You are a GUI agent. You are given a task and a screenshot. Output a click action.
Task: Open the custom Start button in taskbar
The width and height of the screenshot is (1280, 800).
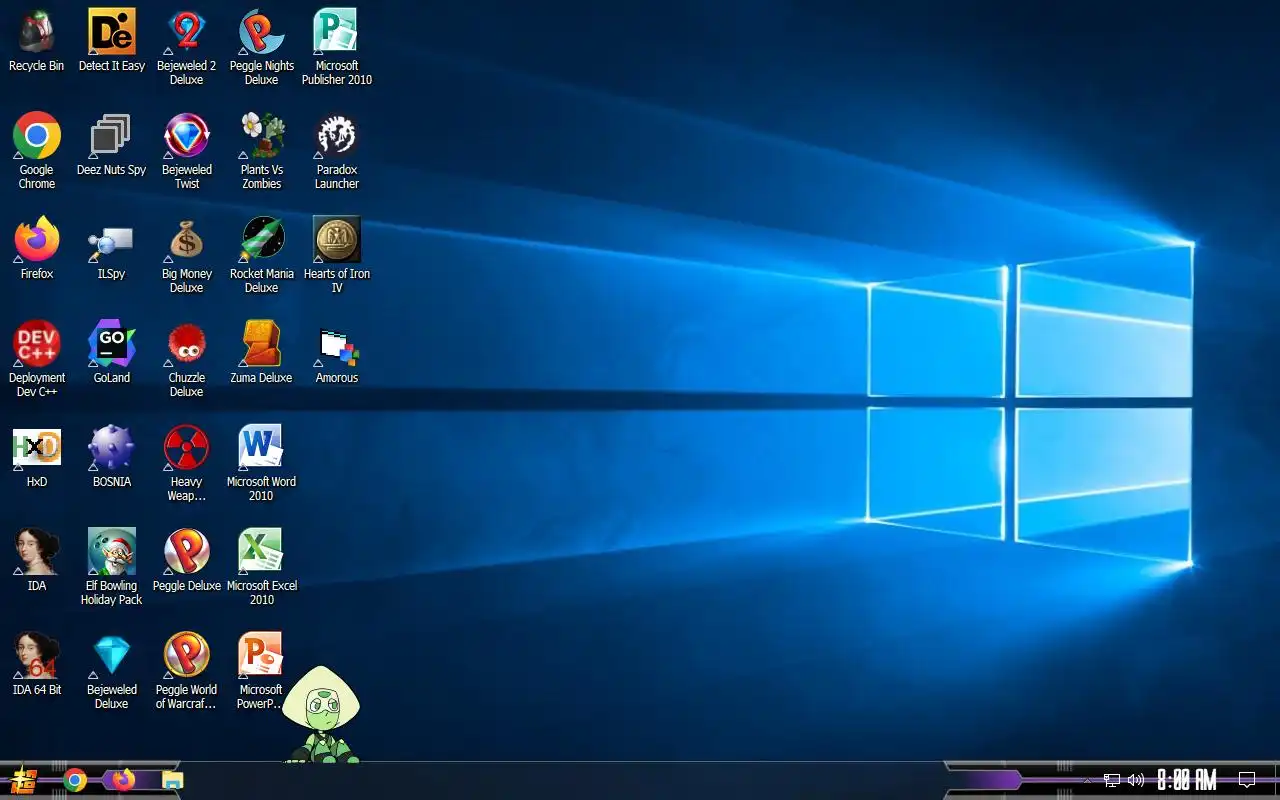click(23, 780)
